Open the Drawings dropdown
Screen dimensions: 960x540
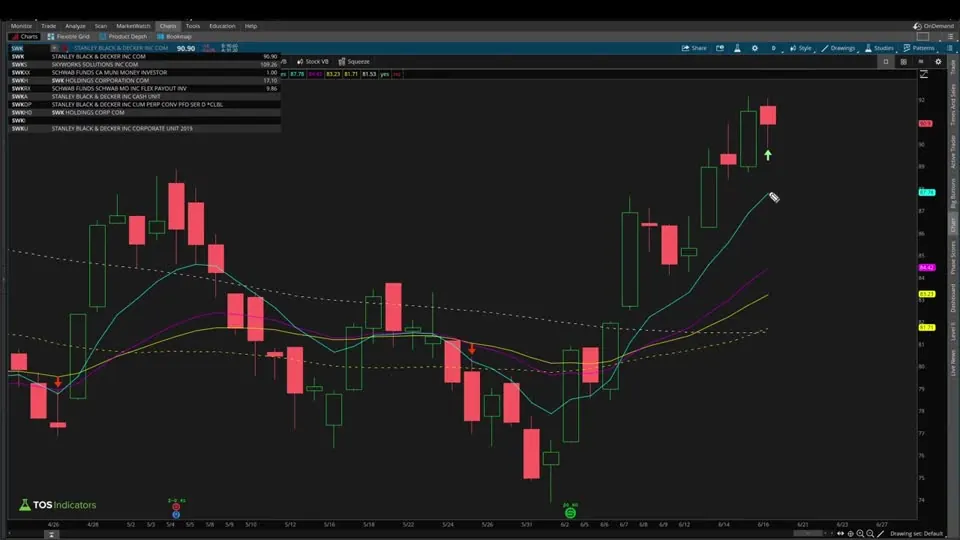click(x=839, y=48)
